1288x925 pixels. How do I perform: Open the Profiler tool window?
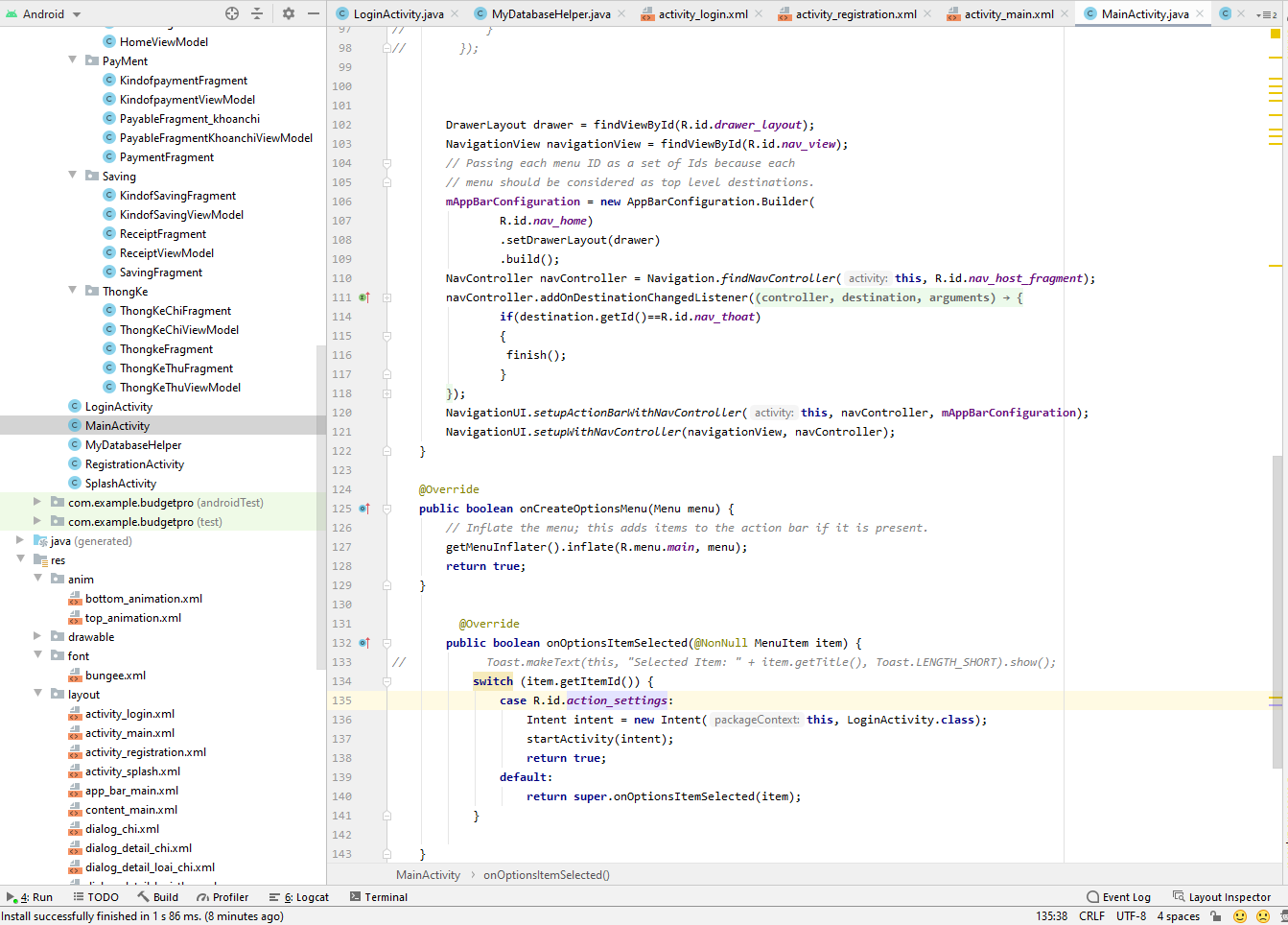[222, 897]
